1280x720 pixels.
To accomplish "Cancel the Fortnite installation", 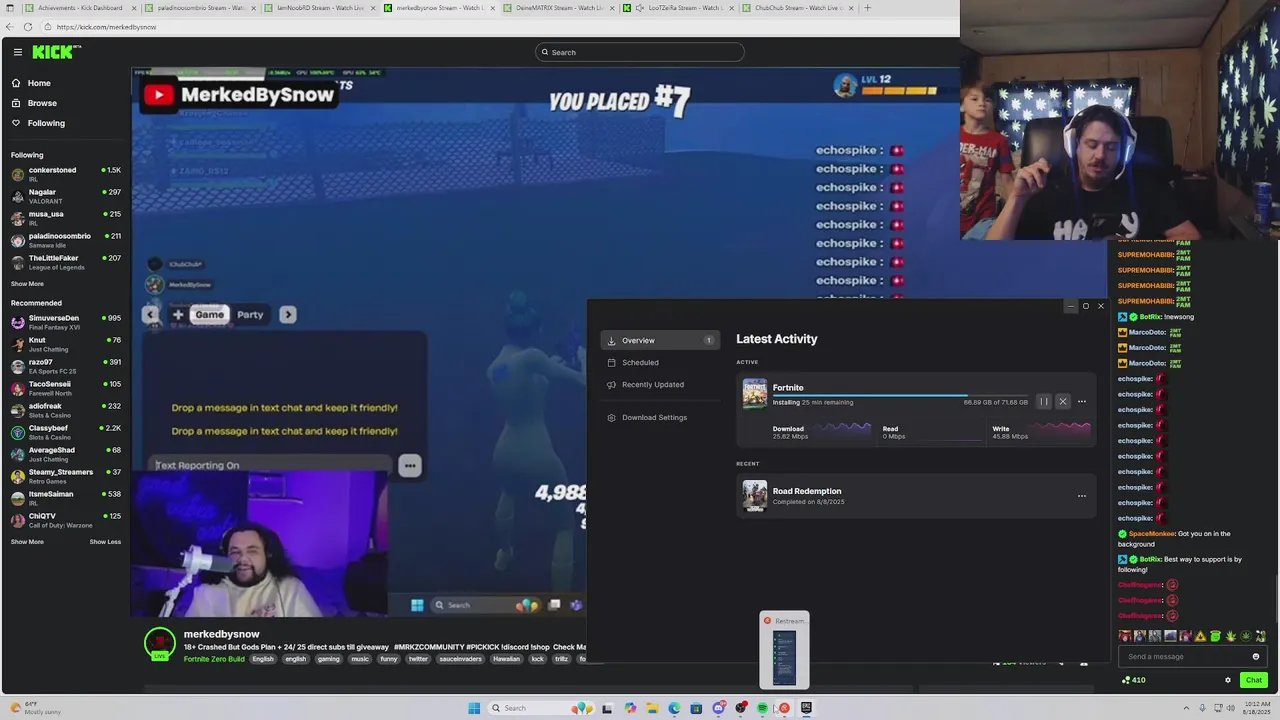I will coord(1063,402).
